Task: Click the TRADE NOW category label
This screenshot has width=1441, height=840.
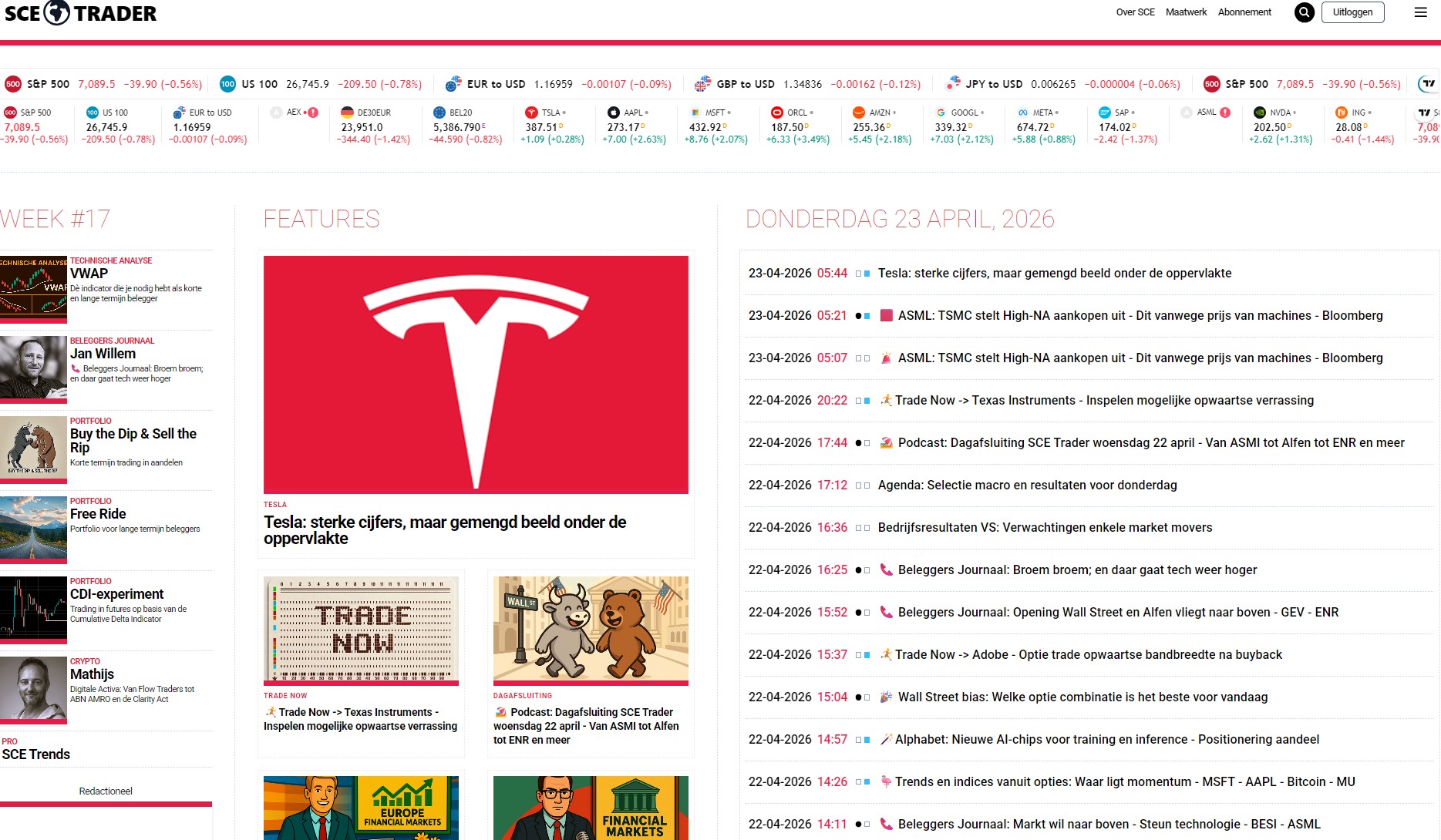Action: point(285,696)
